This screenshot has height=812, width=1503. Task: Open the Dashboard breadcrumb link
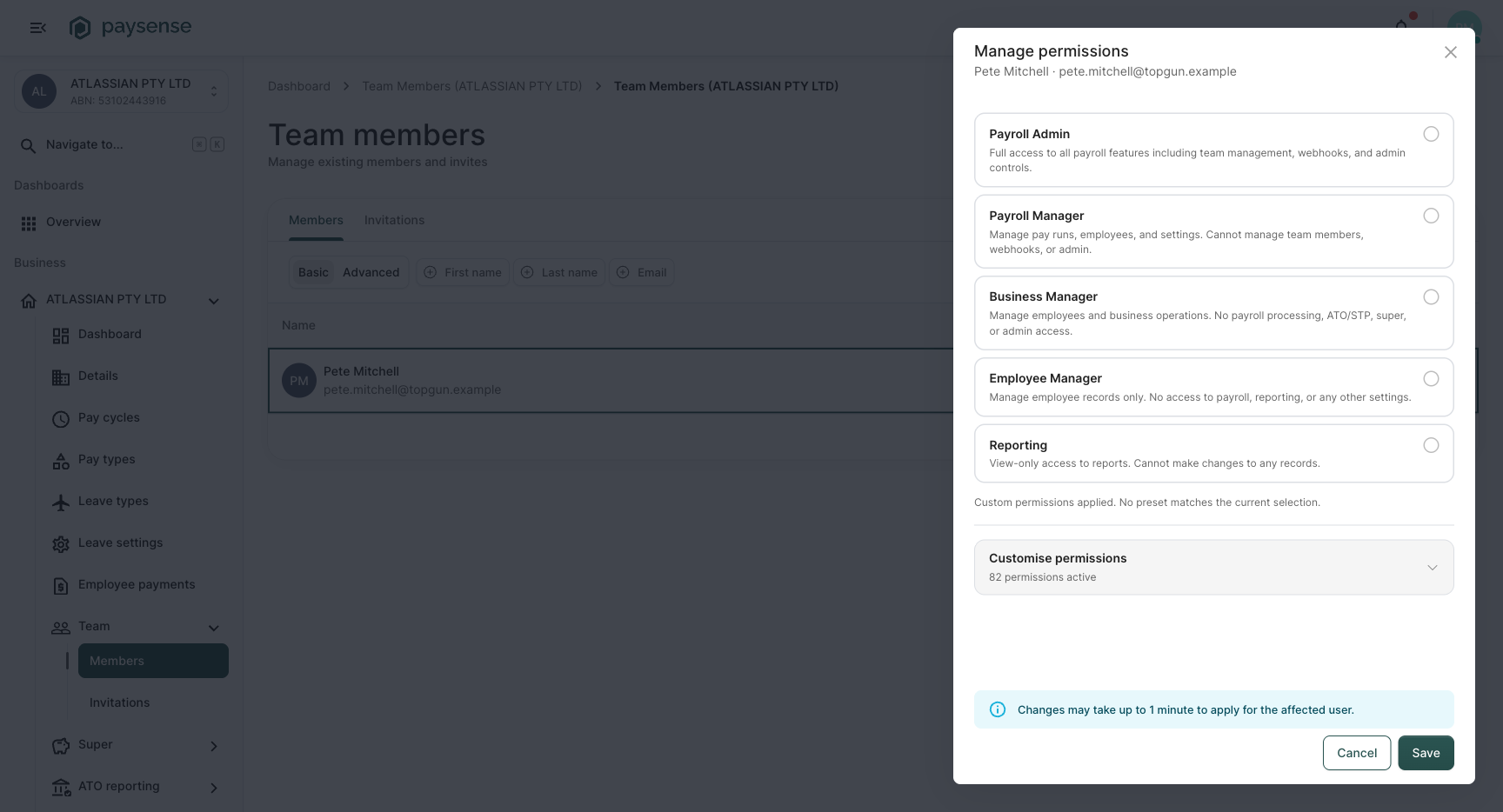(299, 86)
